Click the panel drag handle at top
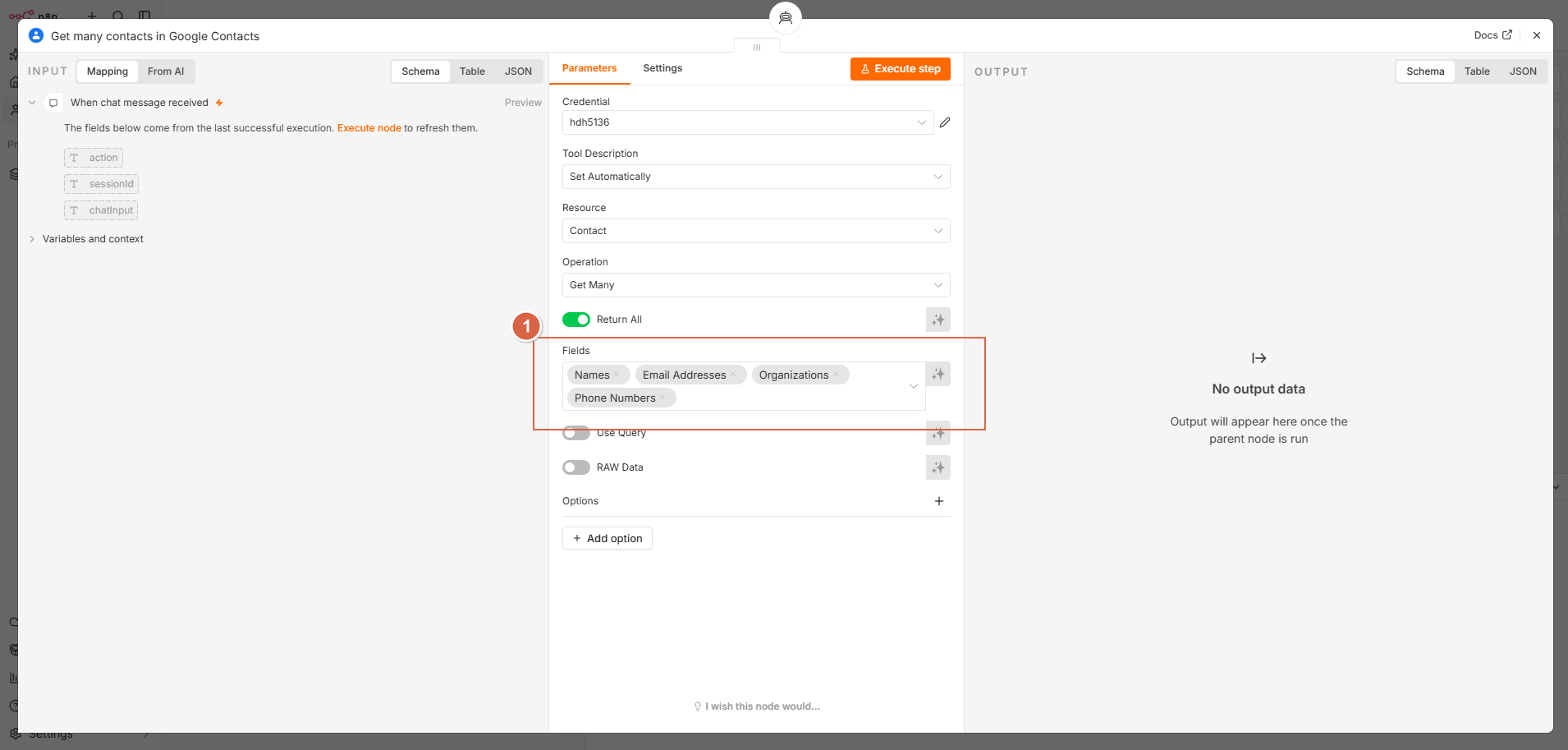The height and width of the screenshot is (750, 1568). (x=757, y=47)
